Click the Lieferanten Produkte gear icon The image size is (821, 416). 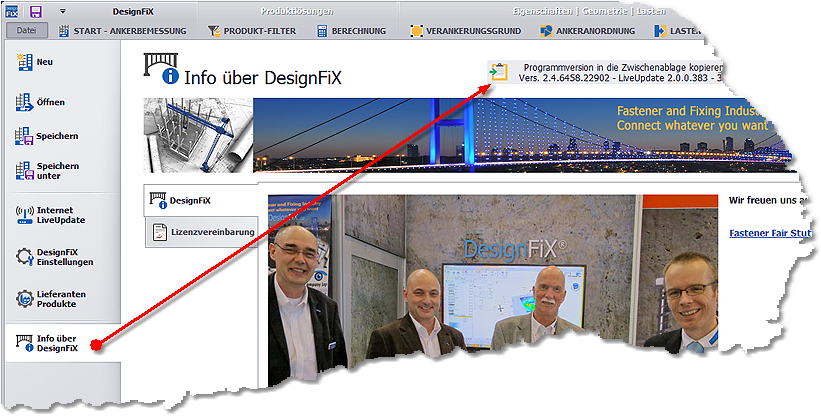coord(25,299)
